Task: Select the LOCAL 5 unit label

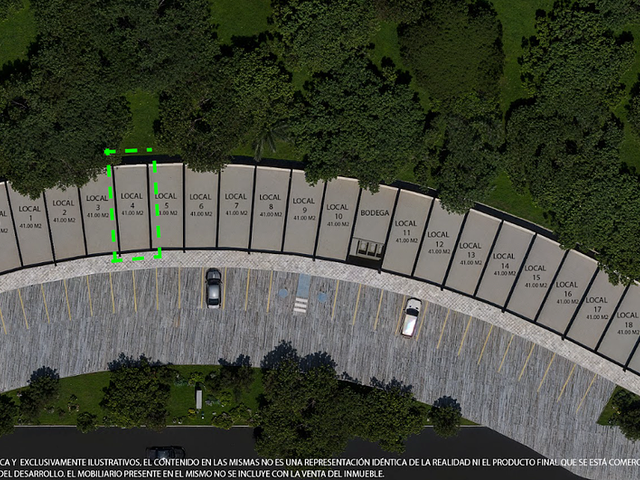Action: click(166, 200)
